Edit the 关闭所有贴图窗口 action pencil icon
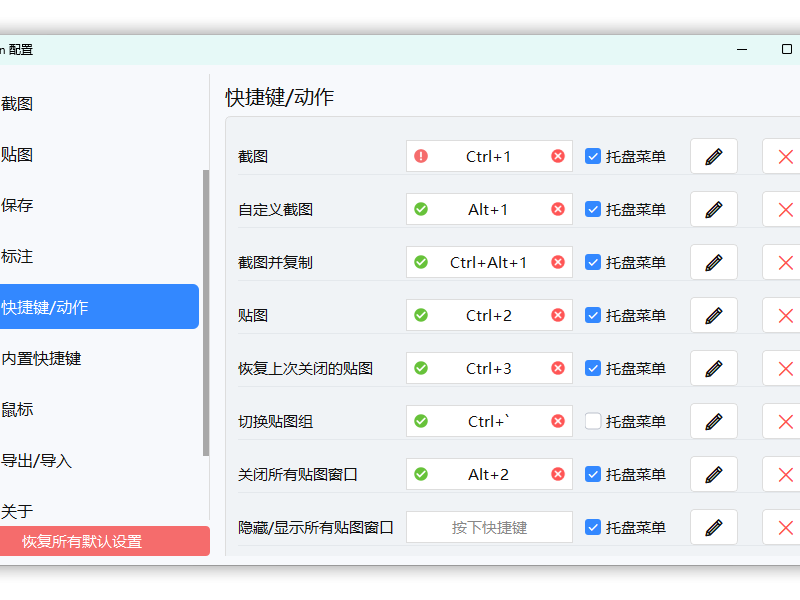The width and height of the screenshot is (800, 600). pyautogui.click(x=713, y=474)
